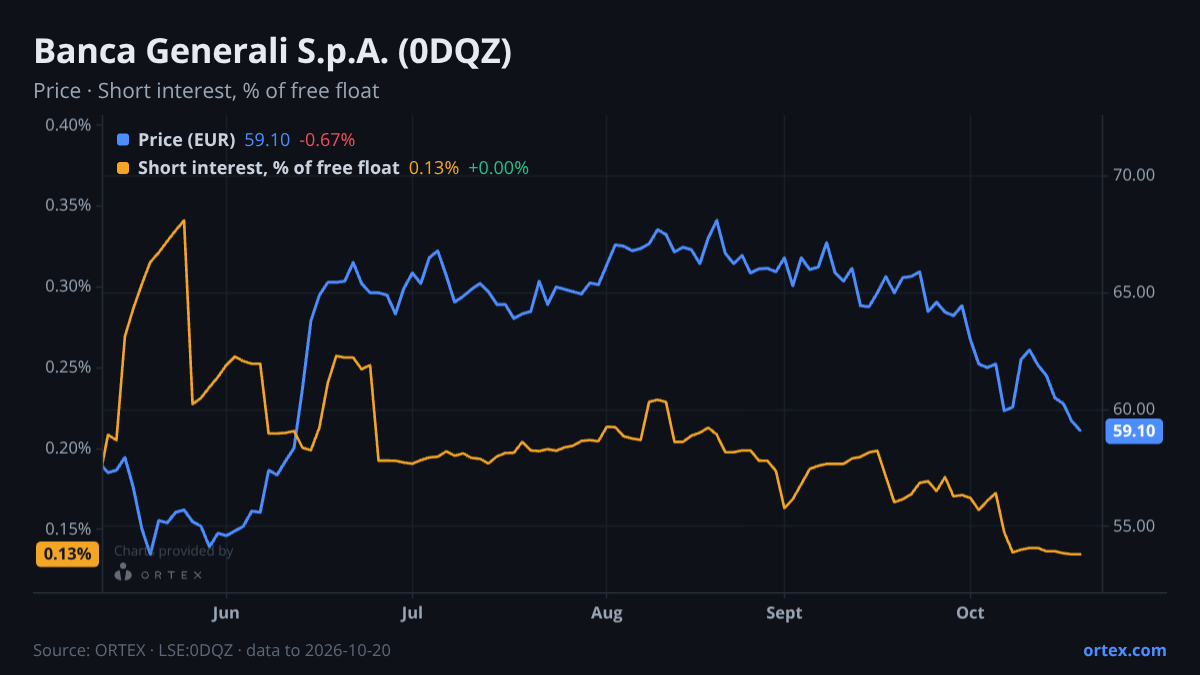Image resolution: width=1200 pixels, height=675 pixels.
Task: Click the +0.00% short interest change value
Action: [498, 168]
